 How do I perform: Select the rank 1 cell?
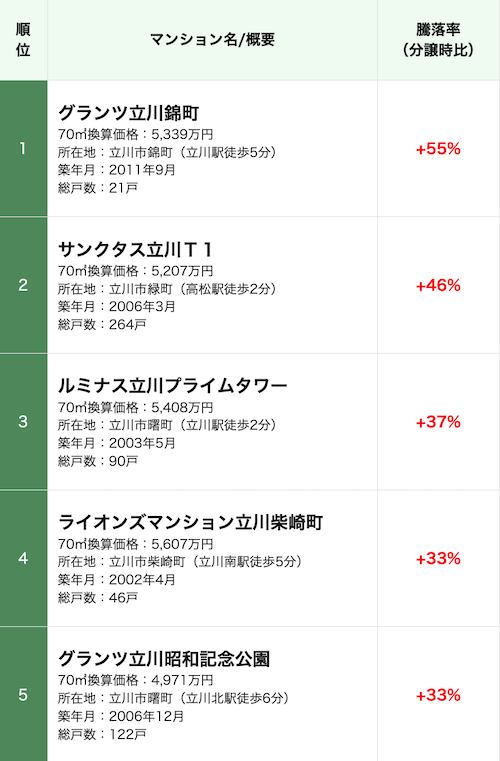click(23, 149)
